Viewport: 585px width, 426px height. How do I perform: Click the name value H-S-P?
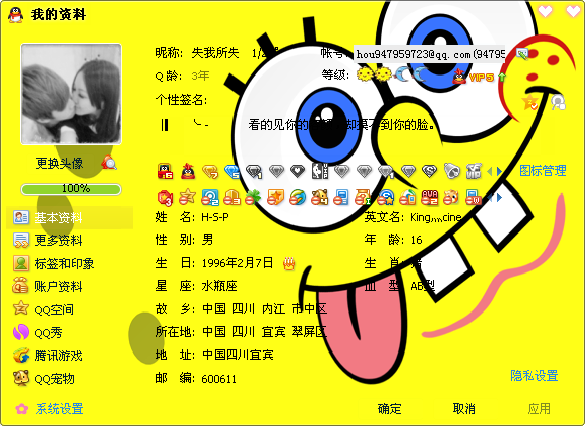(215, 217)
